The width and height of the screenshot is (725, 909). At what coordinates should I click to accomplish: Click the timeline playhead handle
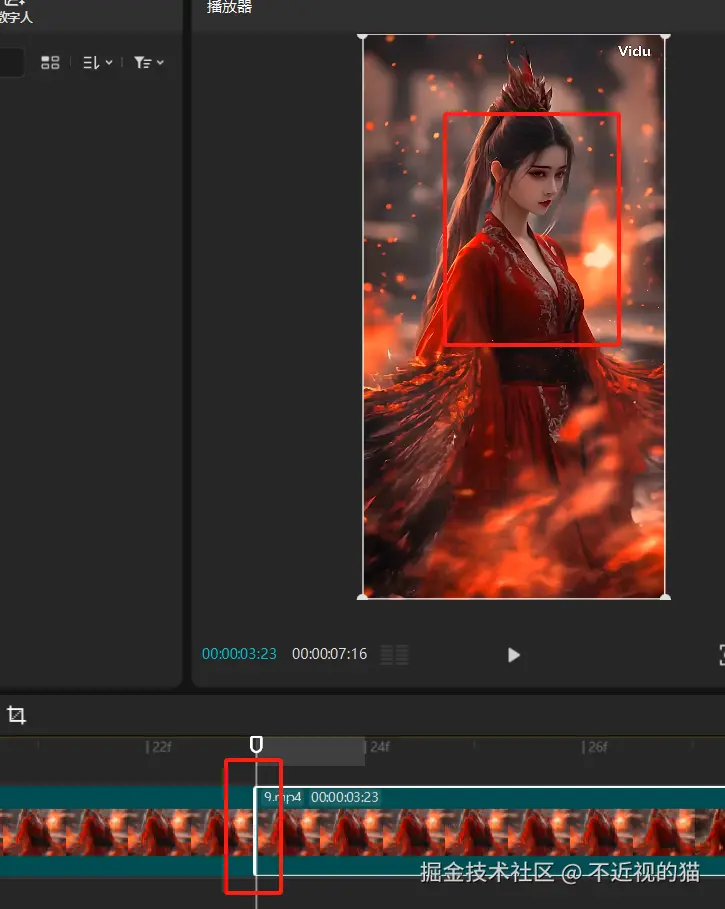[x=256, y=744]
